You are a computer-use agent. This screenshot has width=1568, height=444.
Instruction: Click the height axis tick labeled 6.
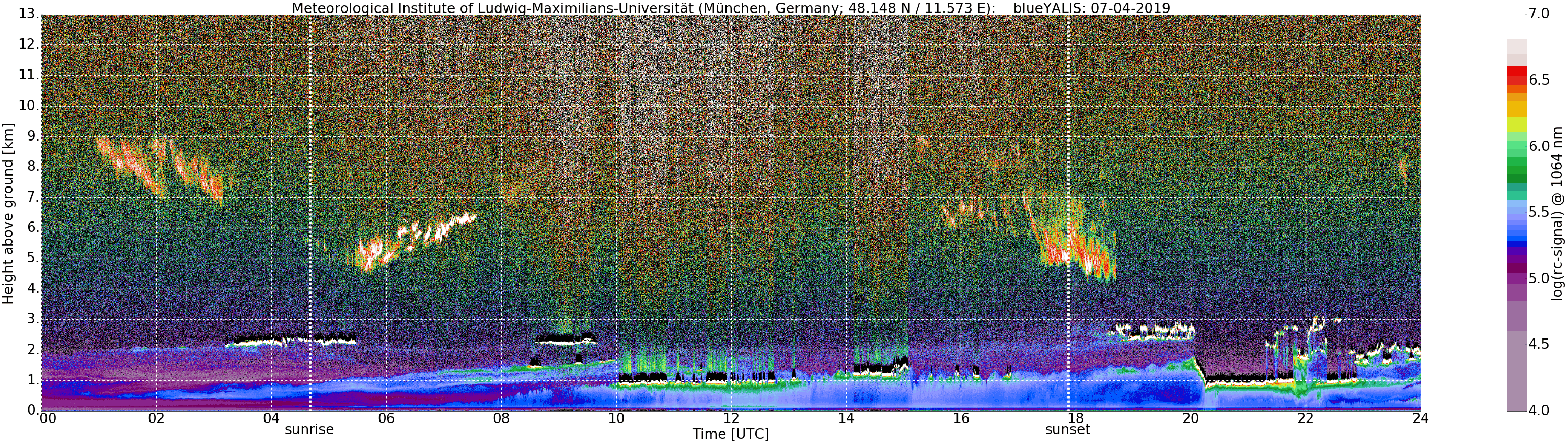33,227
